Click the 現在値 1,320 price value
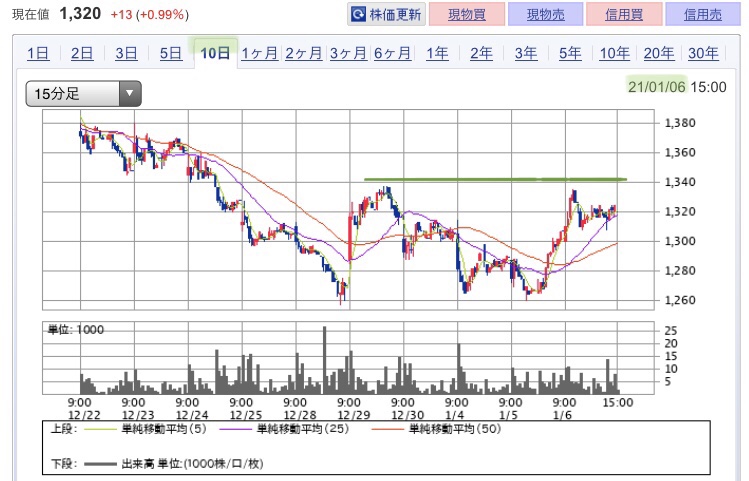This screenshot has width=749, height=481. pos(80,14)
